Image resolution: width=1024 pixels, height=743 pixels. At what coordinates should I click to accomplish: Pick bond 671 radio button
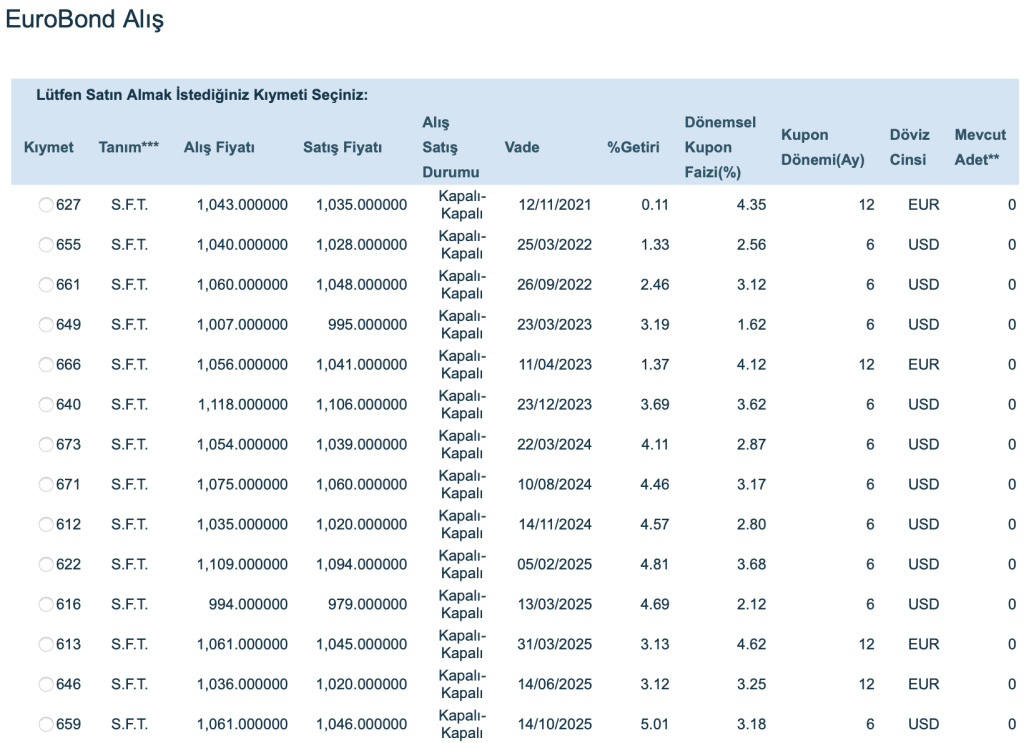[46, 485]
